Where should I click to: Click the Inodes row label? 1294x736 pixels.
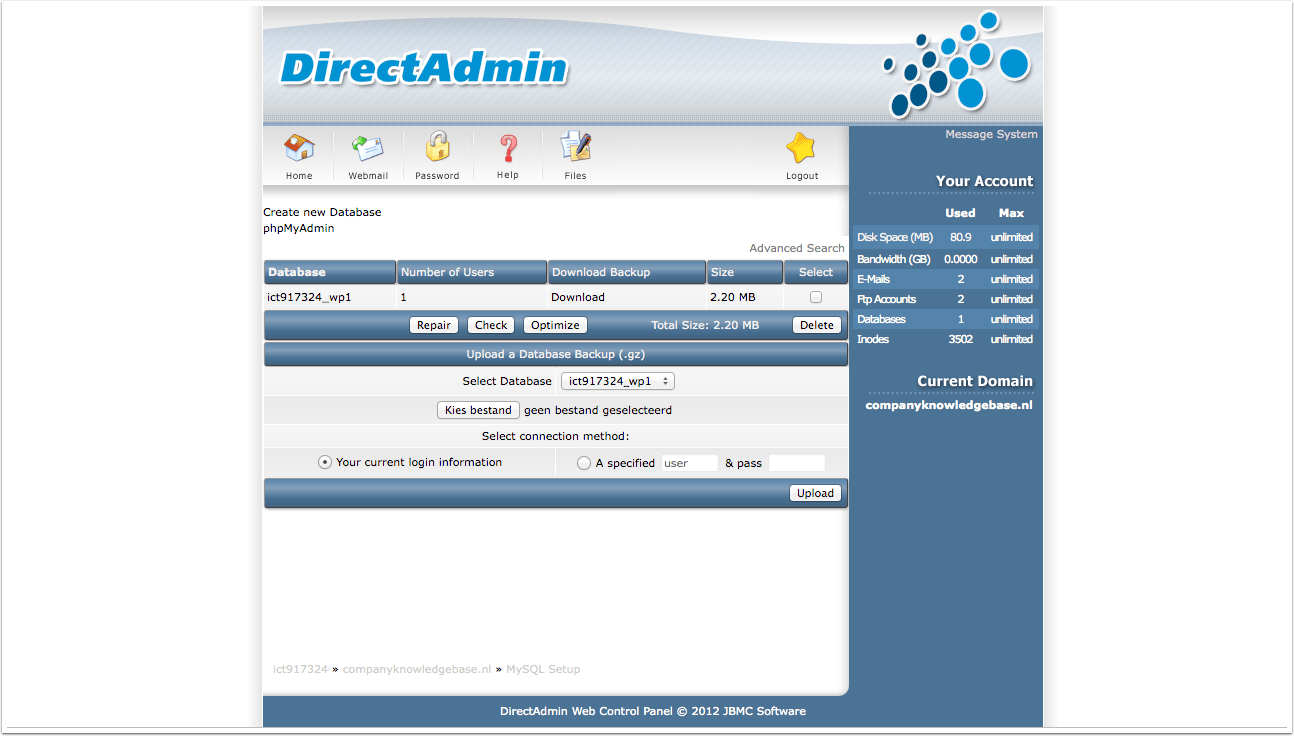pyautogui.click(x=873, y=339)
